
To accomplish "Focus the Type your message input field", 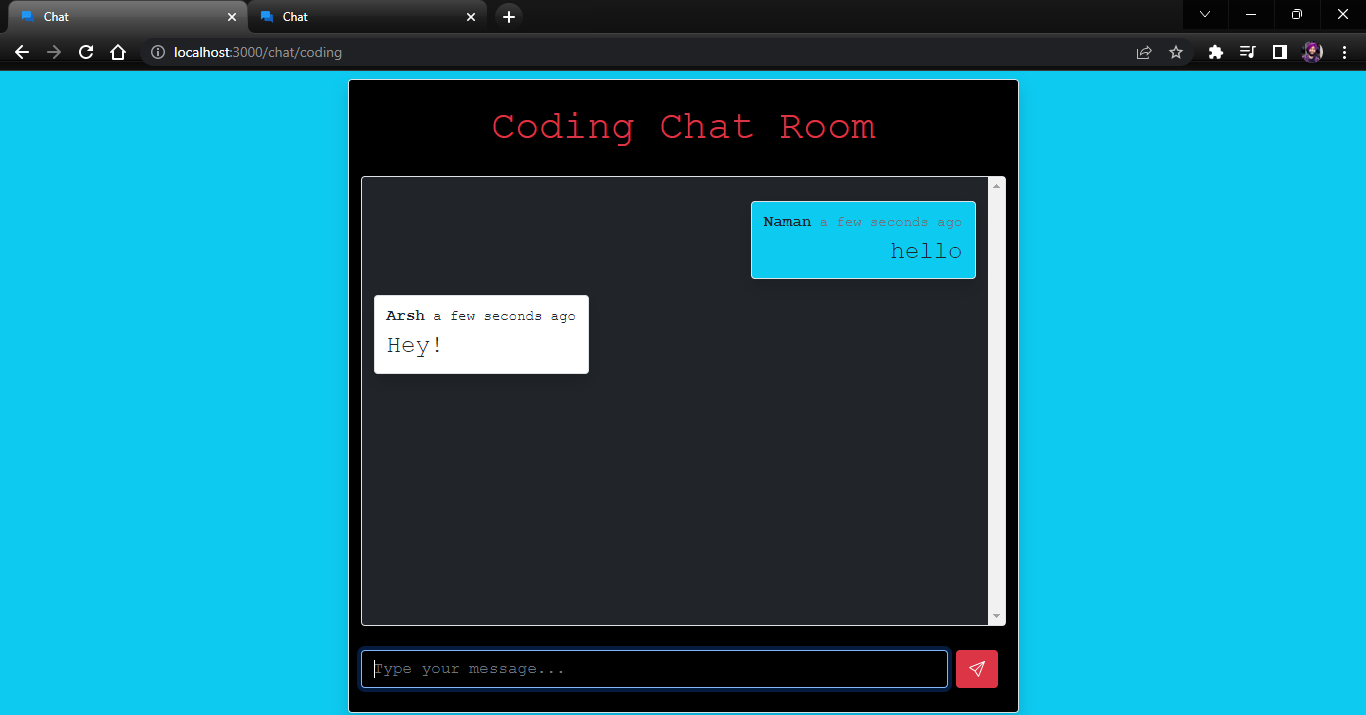I will (x=654, y=668).
